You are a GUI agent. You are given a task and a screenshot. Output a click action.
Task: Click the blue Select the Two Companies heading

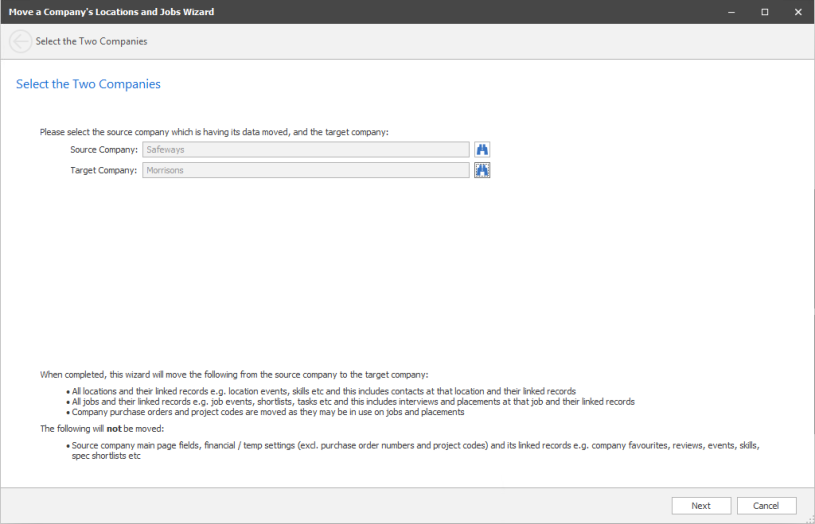[88, 84]
